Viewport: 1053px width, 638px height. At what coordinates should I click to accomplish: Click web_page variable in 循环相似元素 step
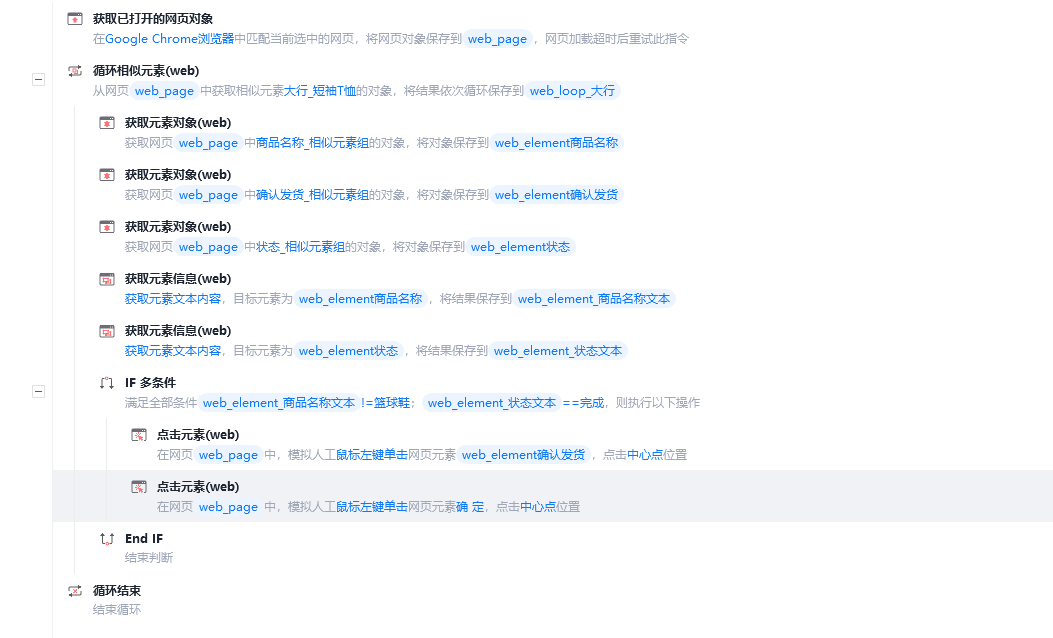tap(164, 91)
